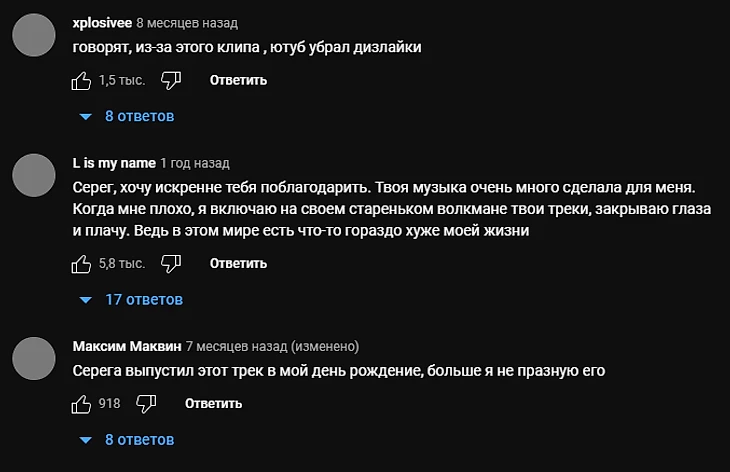The height and width of the screenshot is (472, 730).
Task: Dislike the comment by xplosivee
Action: click(171, 80)
